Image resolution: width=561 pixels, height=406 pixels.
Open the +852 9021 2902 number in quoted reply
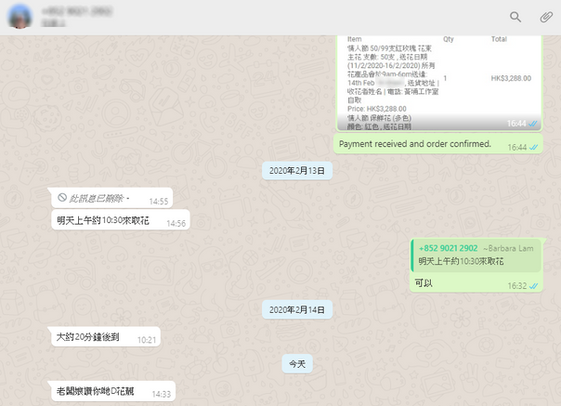[x=448, y=248]
